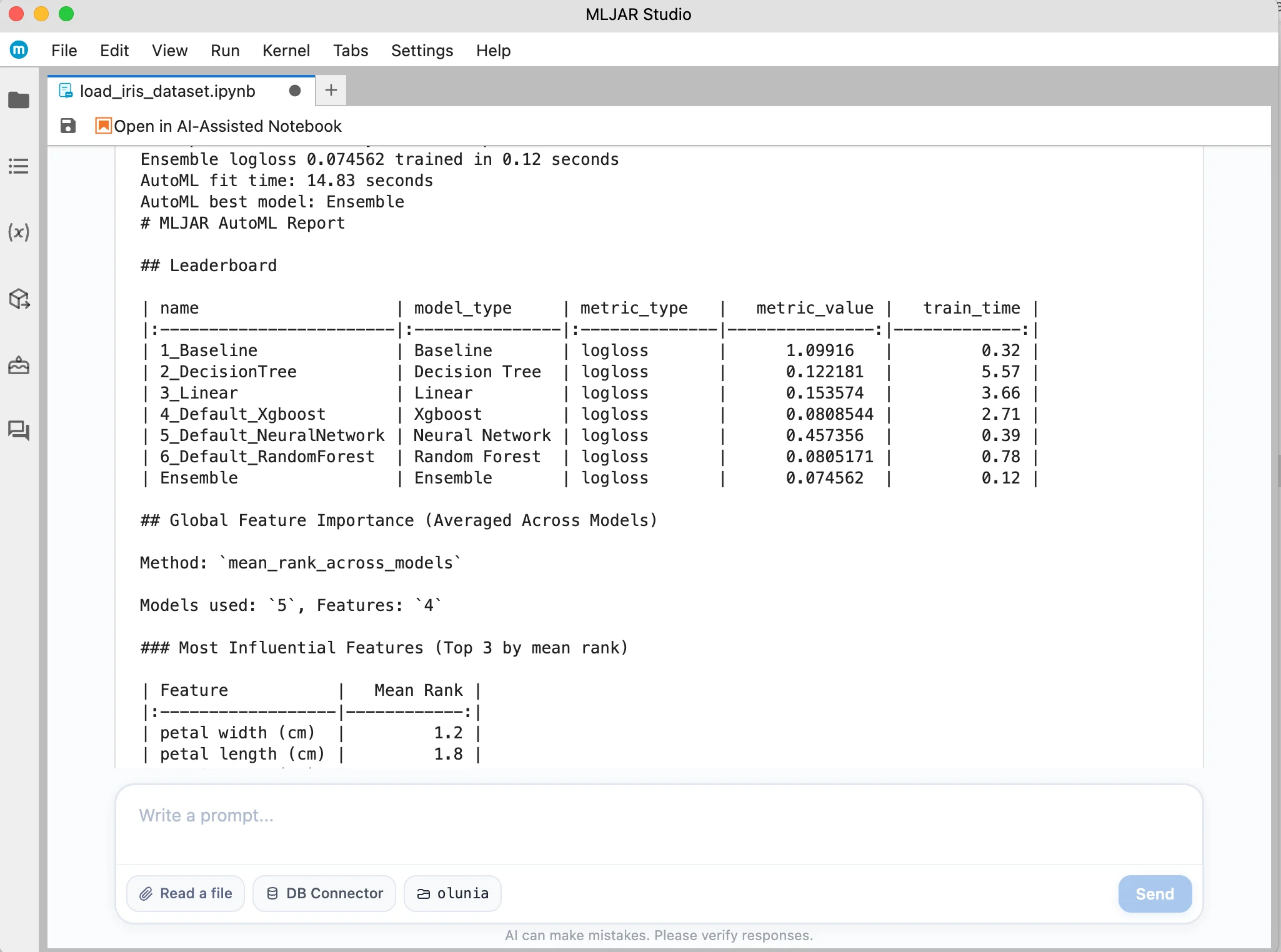Open the AI chat sidebar icon
Screen dimensions: 1281x952
pos(19,430)
